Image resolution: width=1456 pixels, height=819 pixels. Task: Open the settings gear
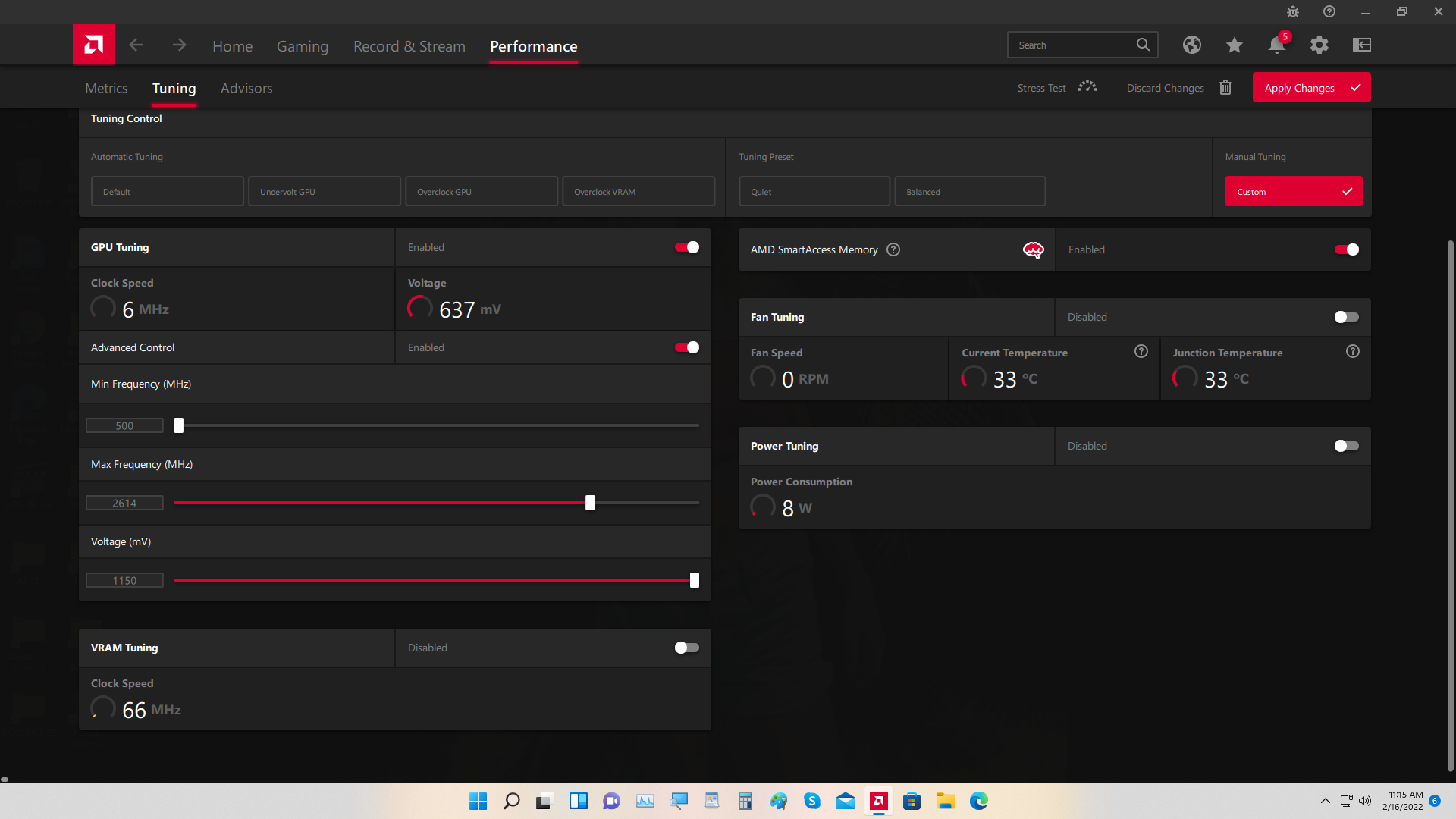pos(1319,45)
